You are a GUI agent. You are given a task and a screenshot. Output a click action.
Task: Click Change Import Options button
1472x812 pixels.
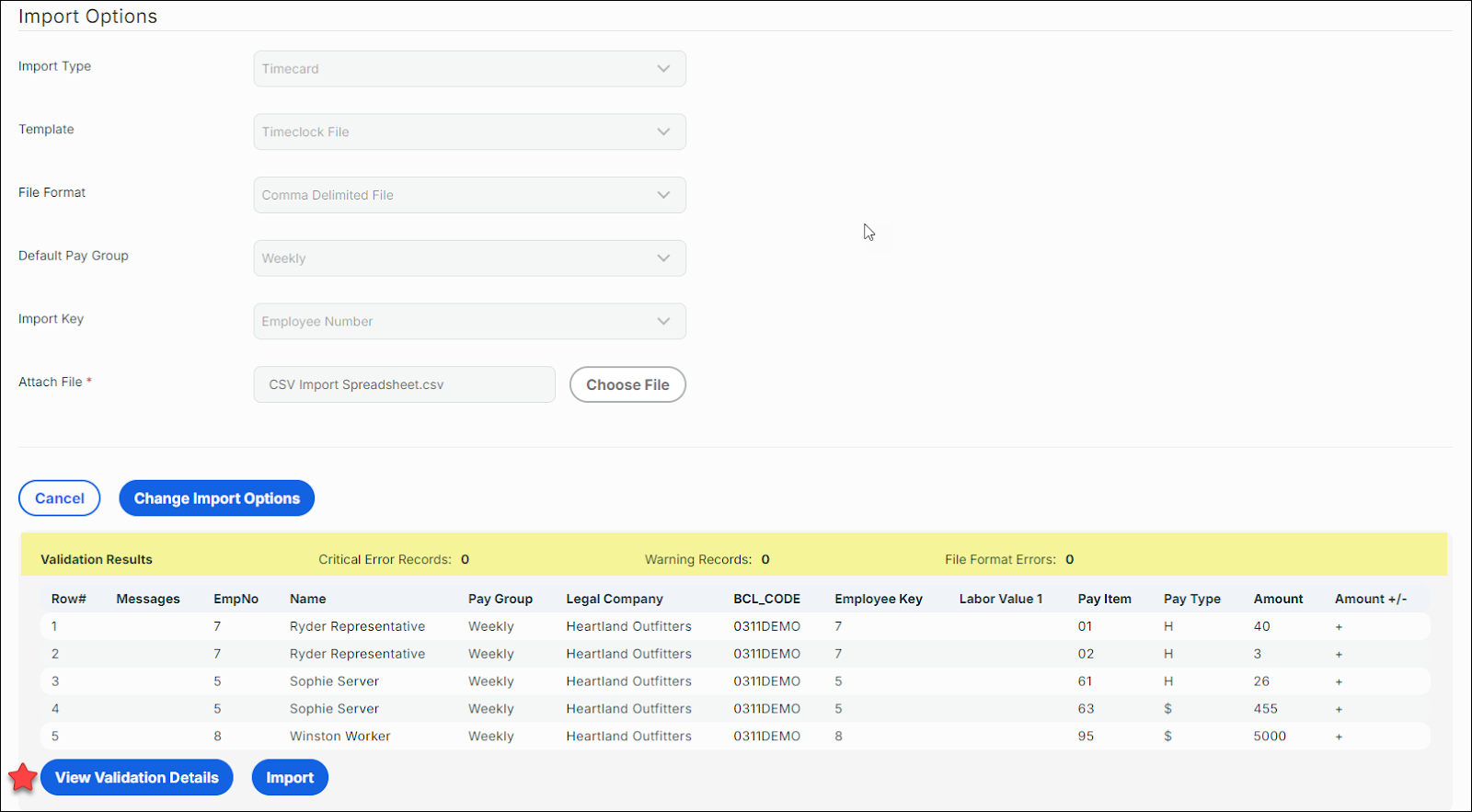216,498
